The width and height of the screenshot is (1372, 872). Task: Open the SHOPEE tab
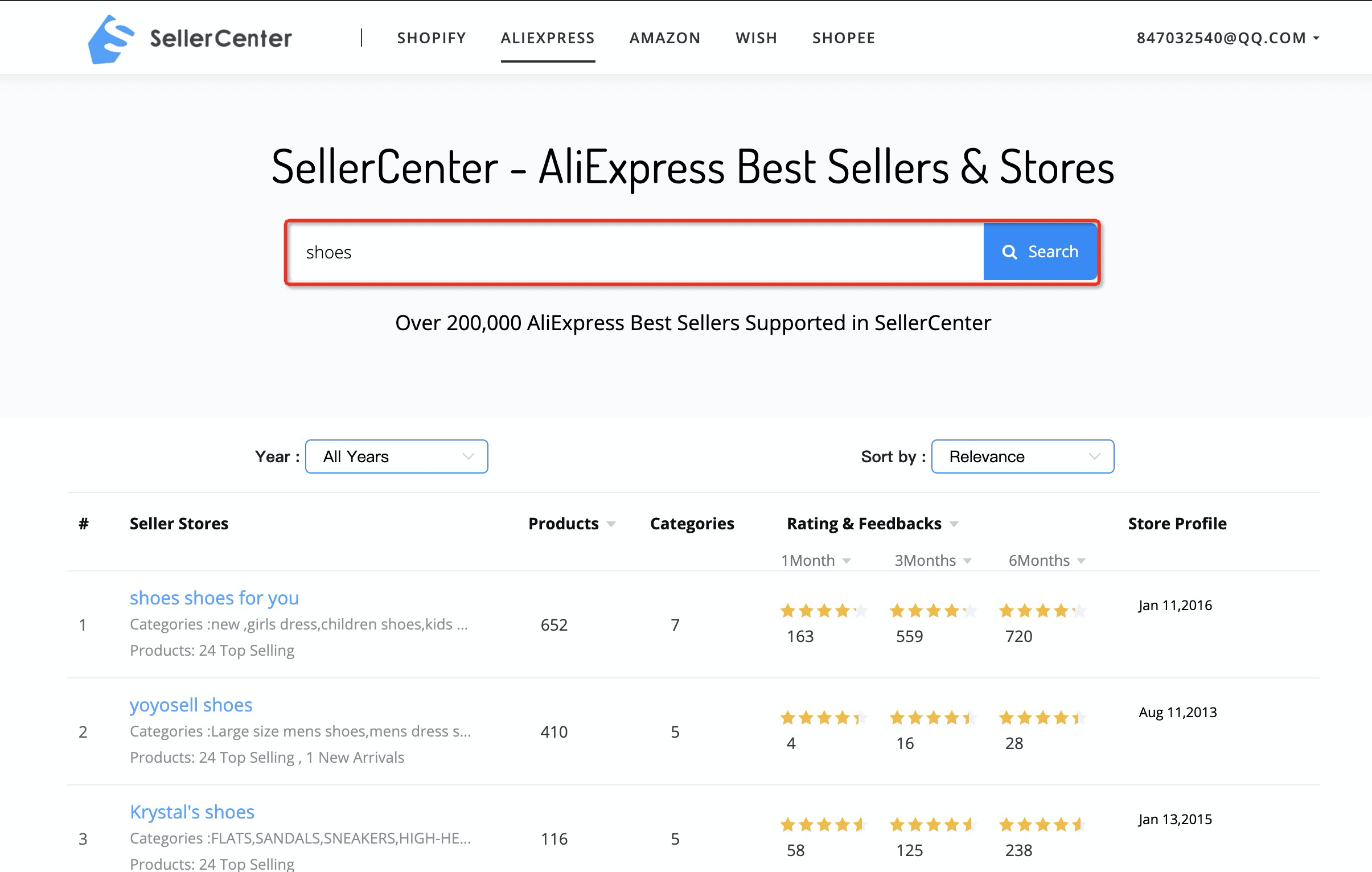[x=844, y=38]
